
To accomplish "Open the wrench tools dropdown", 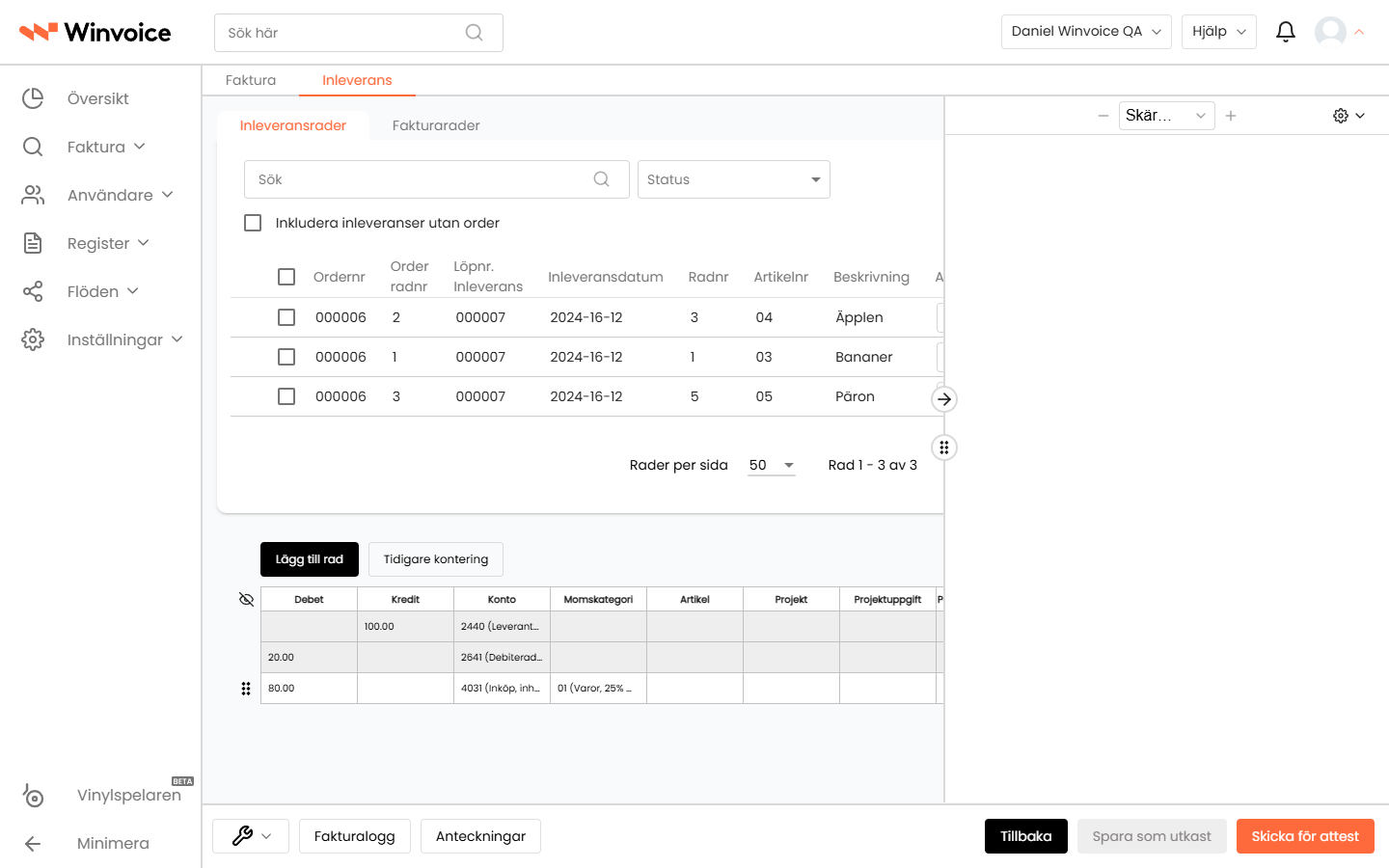I will point(251,836).
